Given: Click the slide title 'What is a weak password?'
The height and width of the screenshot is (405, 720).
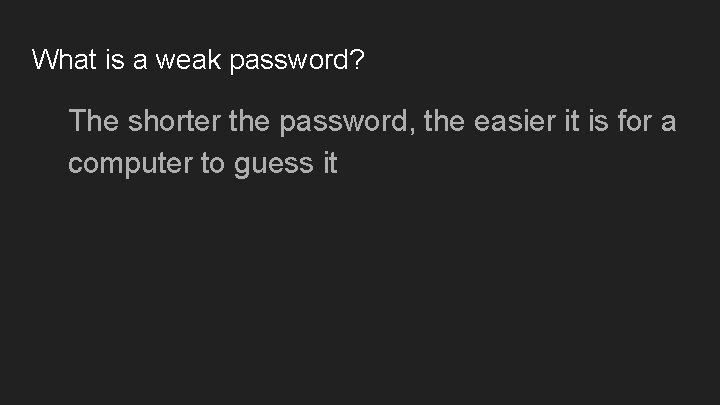Looking at the screenshot, I should pyautogui.click(x=198, y=60).
